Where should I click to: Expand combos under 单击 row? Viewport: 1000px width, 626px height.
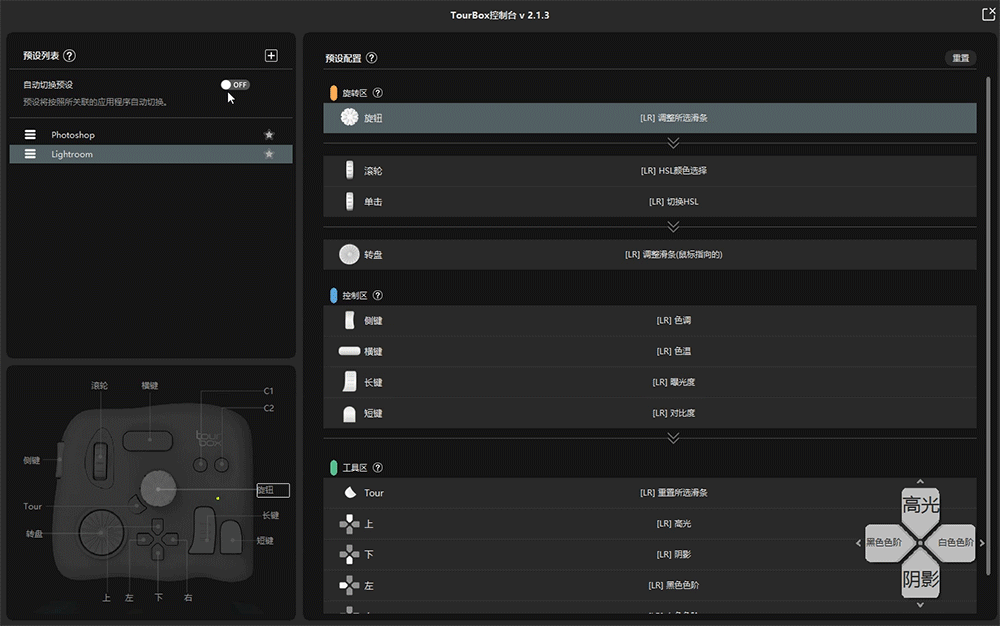(x=673, y=226)
